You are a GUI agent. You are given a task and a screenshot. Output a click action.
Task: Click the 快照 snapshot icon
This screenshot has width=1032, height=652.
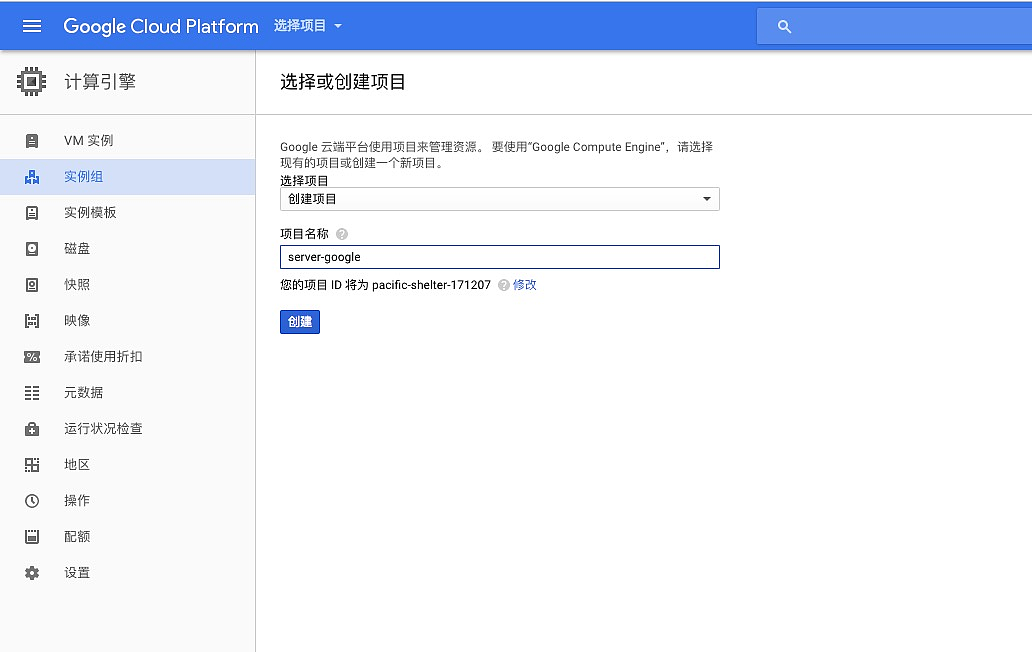(32, 285)
